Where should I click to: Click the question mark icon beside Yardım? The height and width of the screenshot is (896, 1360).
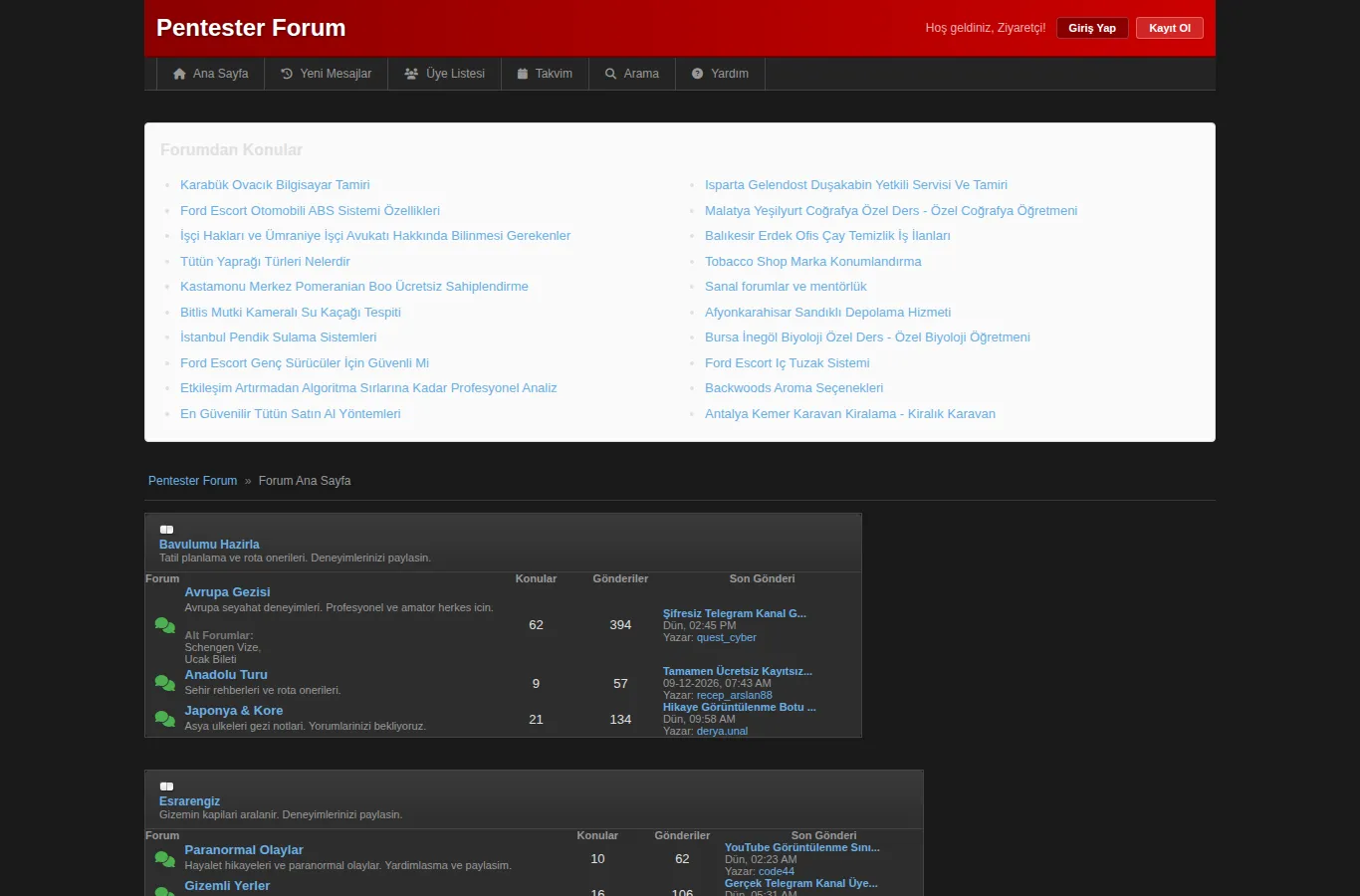(698, 74)
